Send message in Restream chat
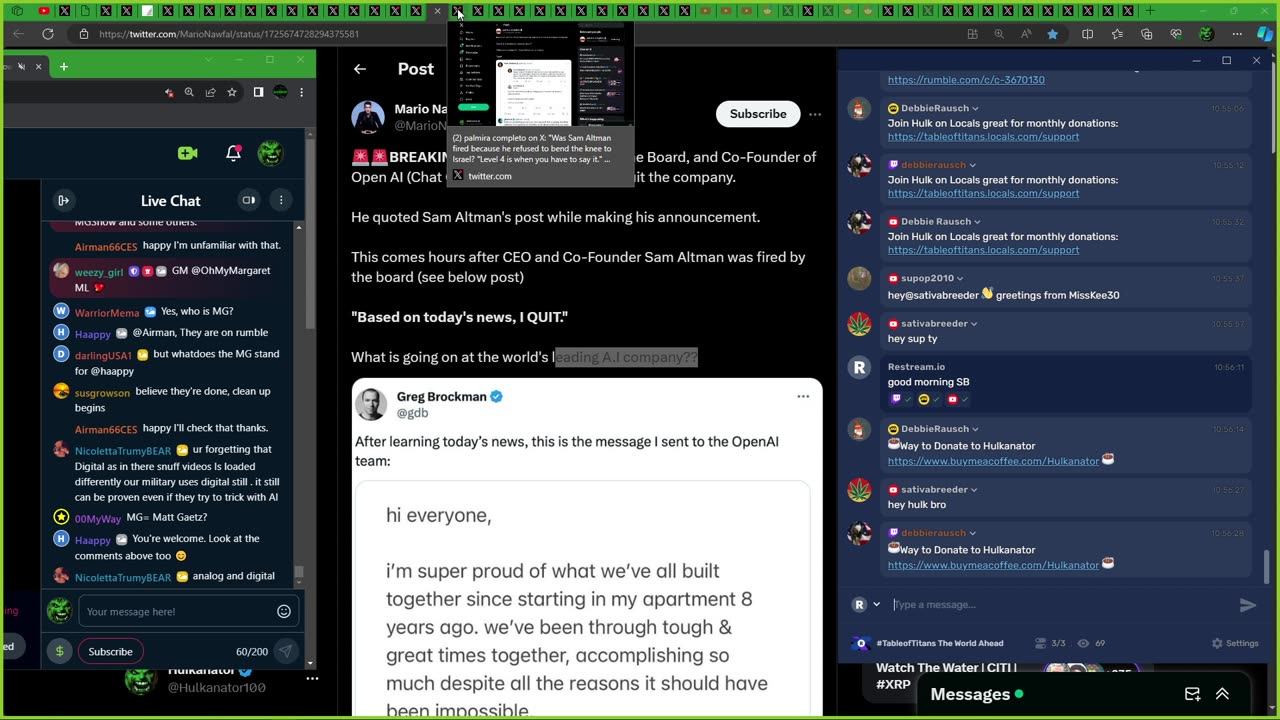The width and height of the screenshot is (1280, 720). (x=1247, y=605)
